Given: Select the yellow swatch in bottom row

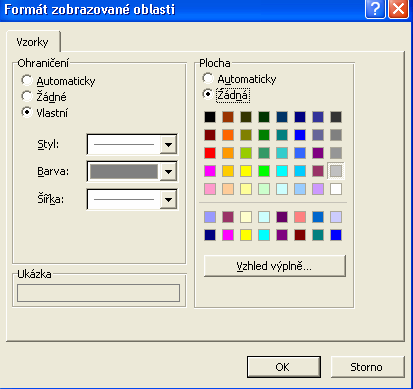Looking at the screenshot, I should tap(246, 235).
